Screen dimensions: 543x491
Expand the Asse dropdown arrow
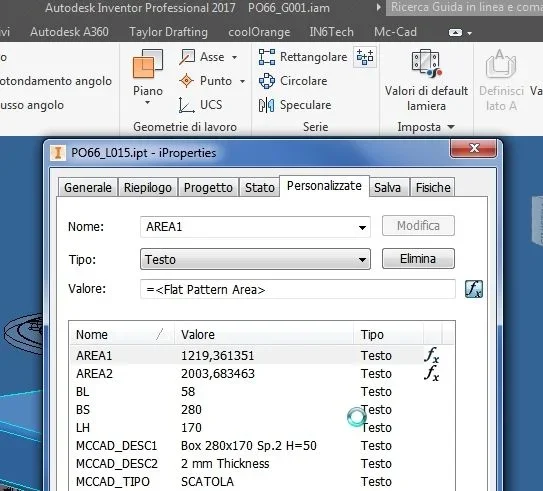point(234,57)
